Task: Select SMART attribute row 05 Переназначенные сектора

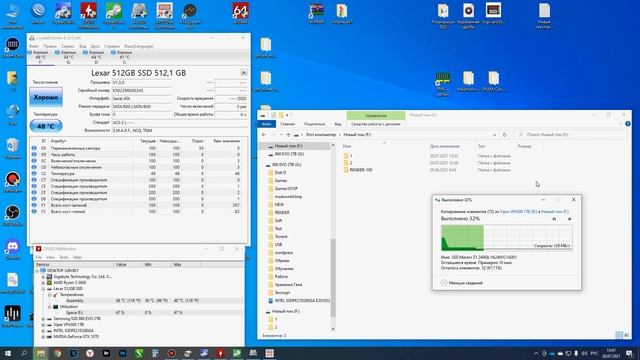Action: click(x=139, y=148)
